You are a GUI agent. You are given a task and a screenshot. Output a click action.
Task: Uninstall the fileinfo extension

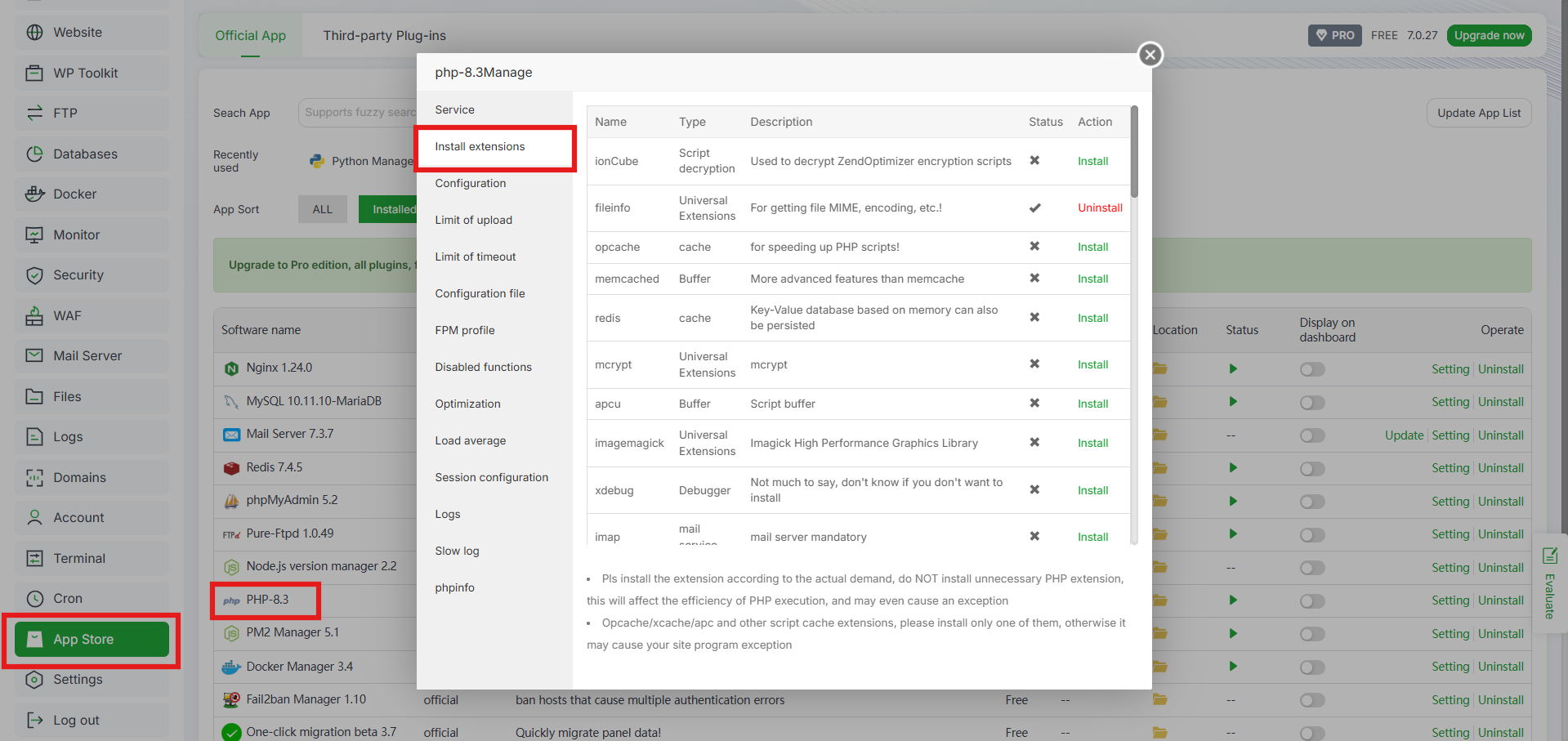pos(1100,208)
